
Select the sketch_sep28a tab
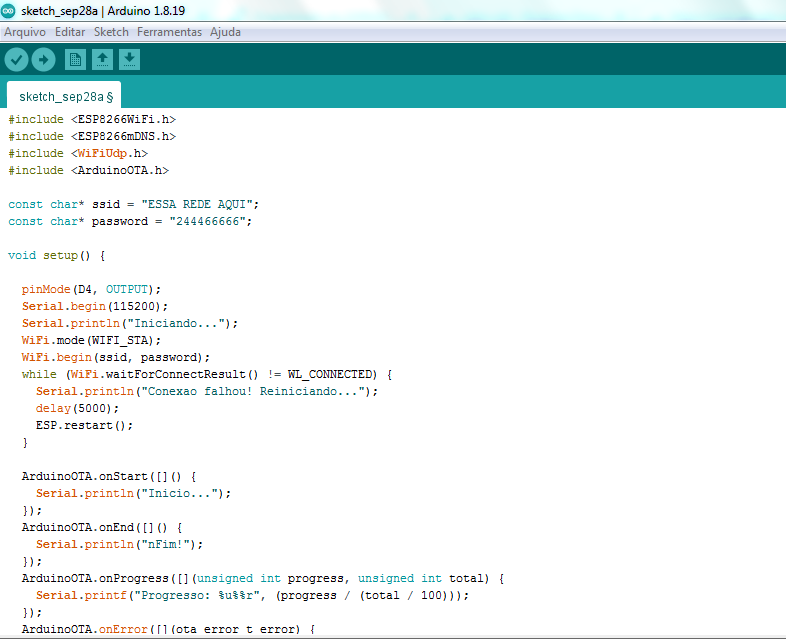pos(63,96)
